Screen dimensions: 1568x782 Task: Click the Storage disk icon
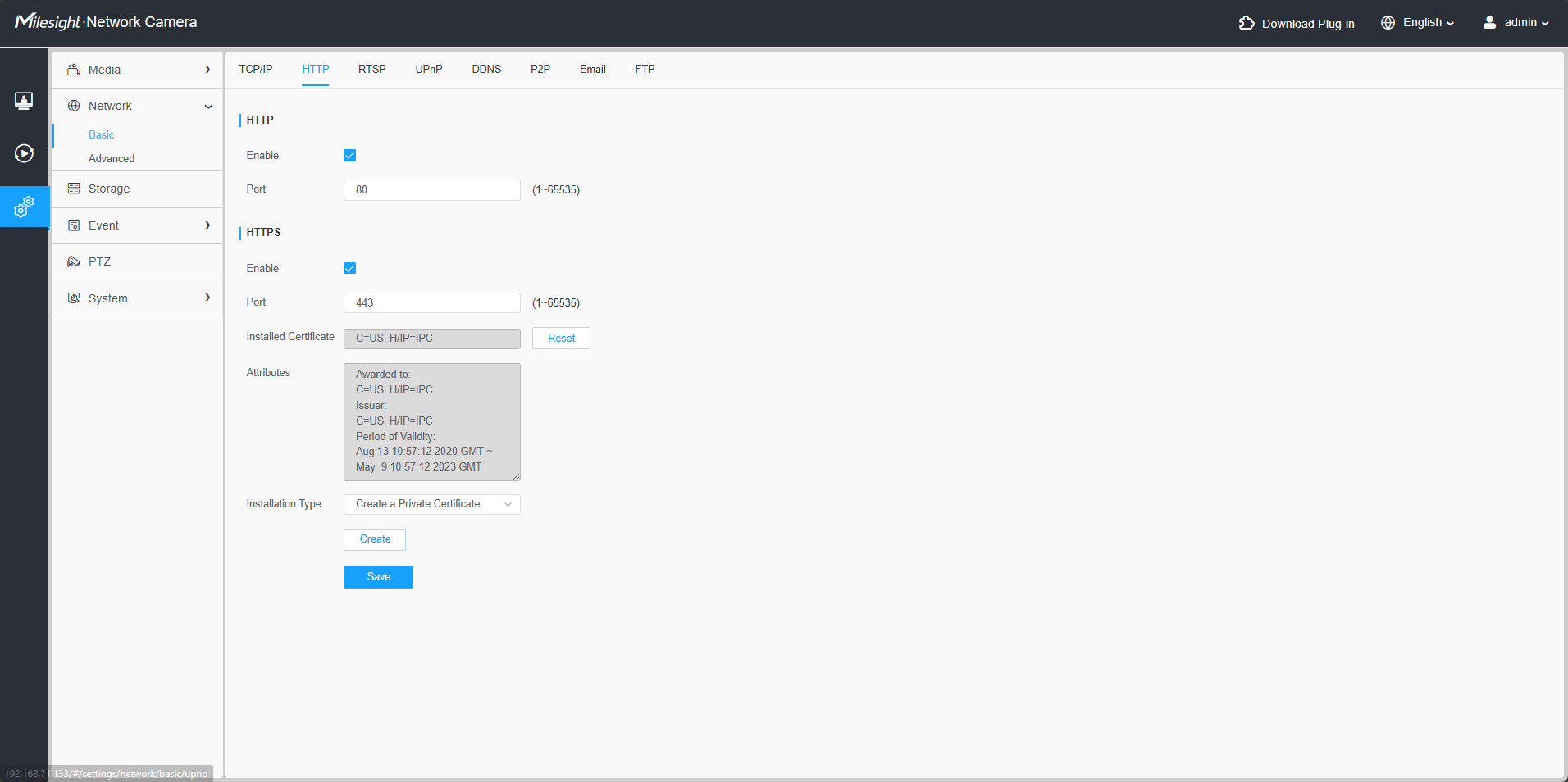tap(74, 189)
